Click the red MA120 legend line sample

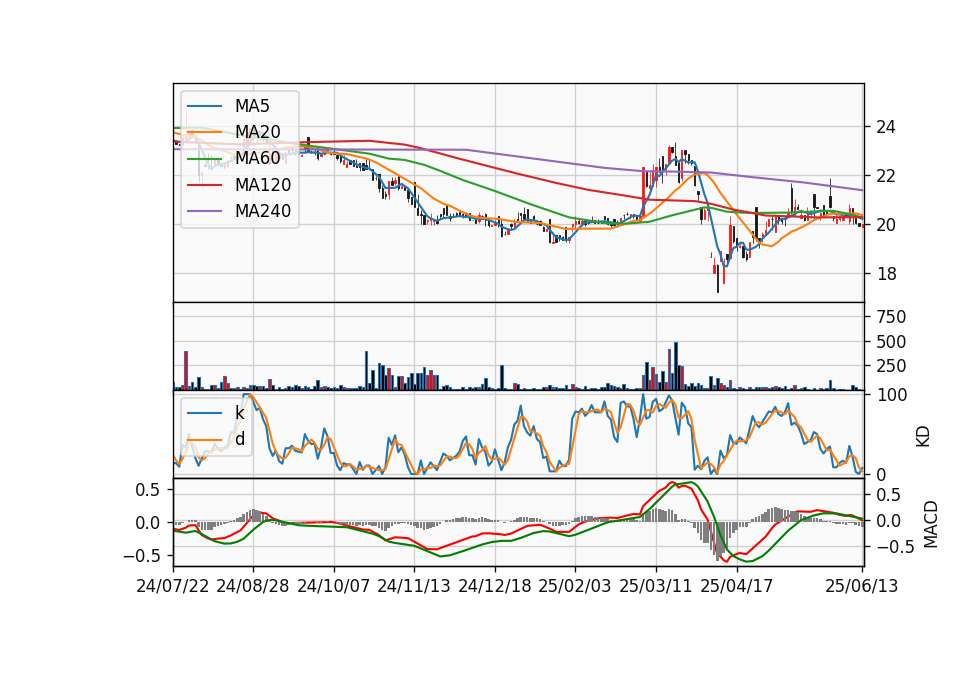tap(204, 185)
